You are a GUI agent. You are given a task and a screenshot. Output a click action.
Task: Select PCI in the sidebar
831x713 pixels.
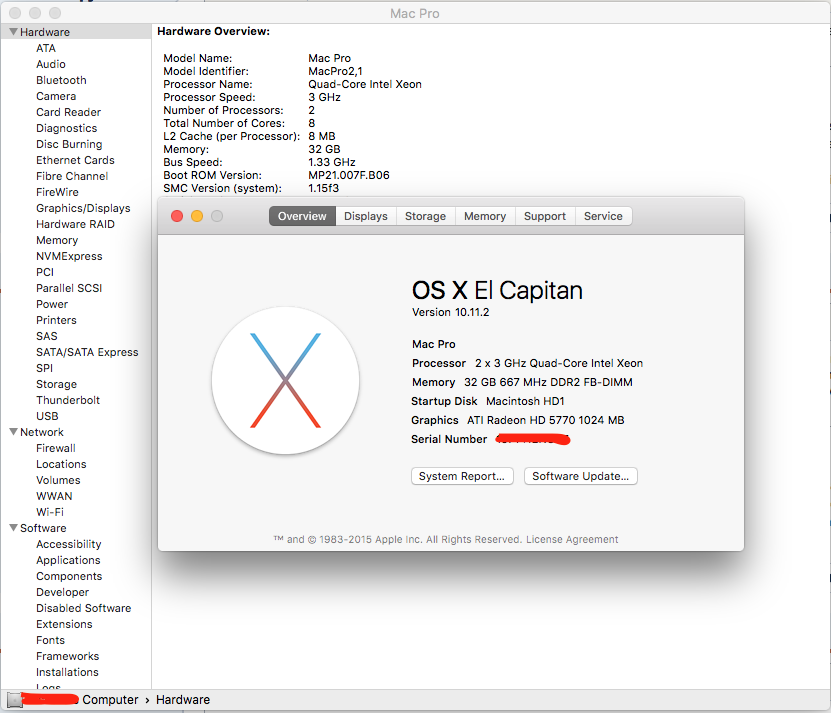[45, 272]
